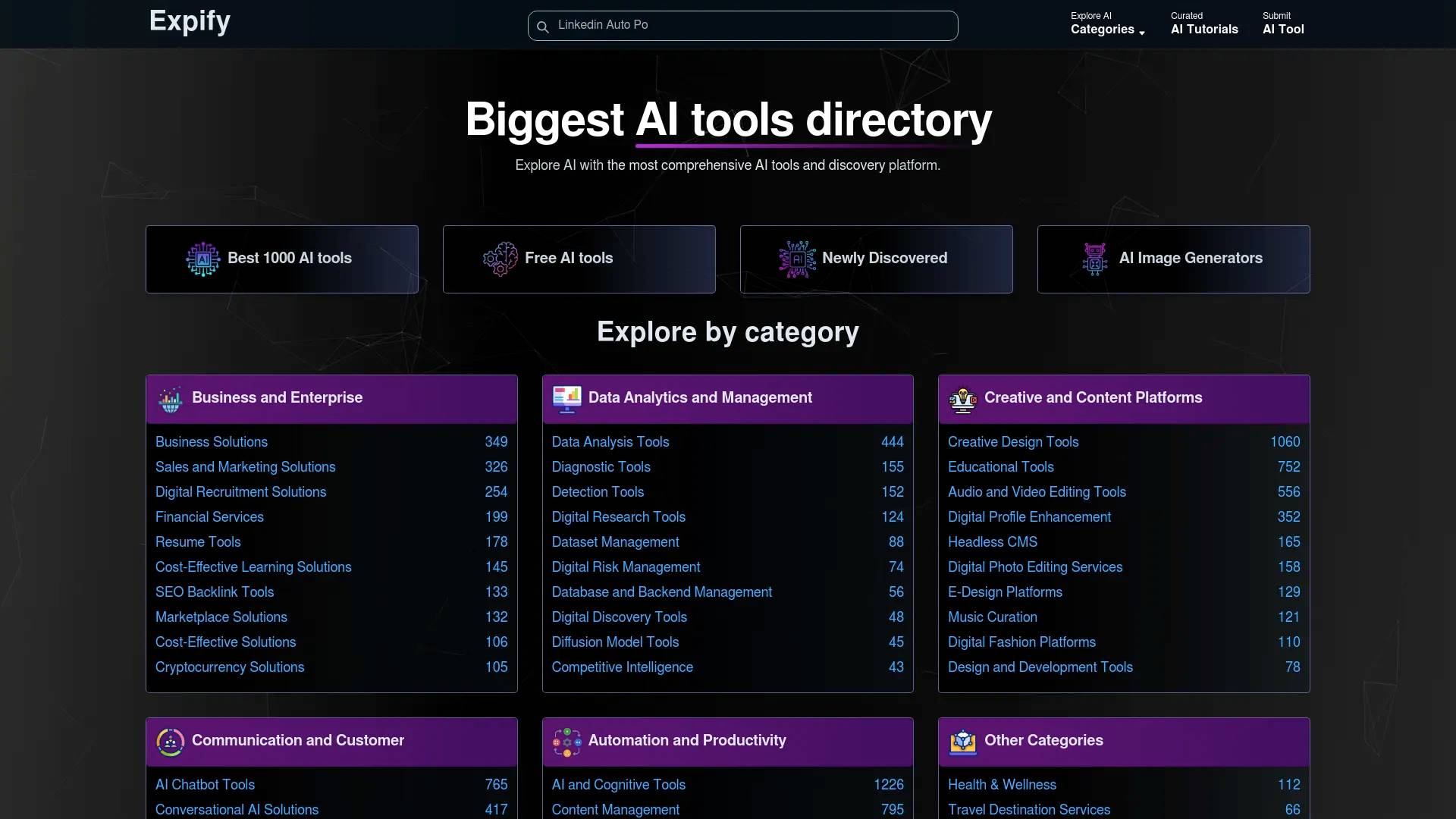Open AI and Cognitive Tools link

tap(619, 784)
